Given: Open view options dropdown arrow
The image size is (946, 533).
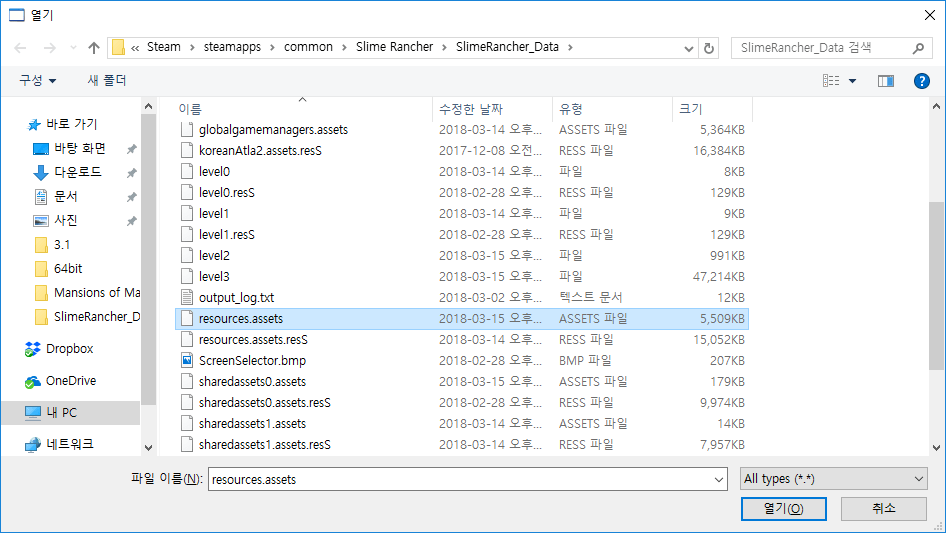Looking at the screenshot, I should click(x=852, y=81).
